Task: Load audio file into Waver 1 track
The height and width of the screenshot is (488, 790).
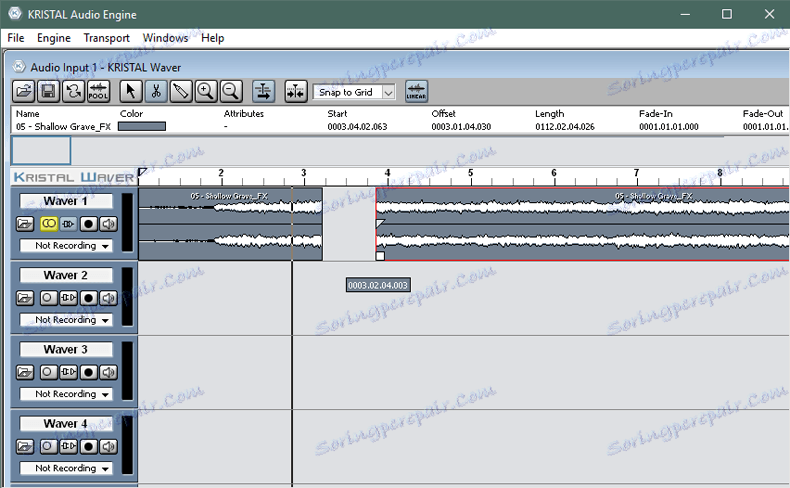Action: [25, 224]
